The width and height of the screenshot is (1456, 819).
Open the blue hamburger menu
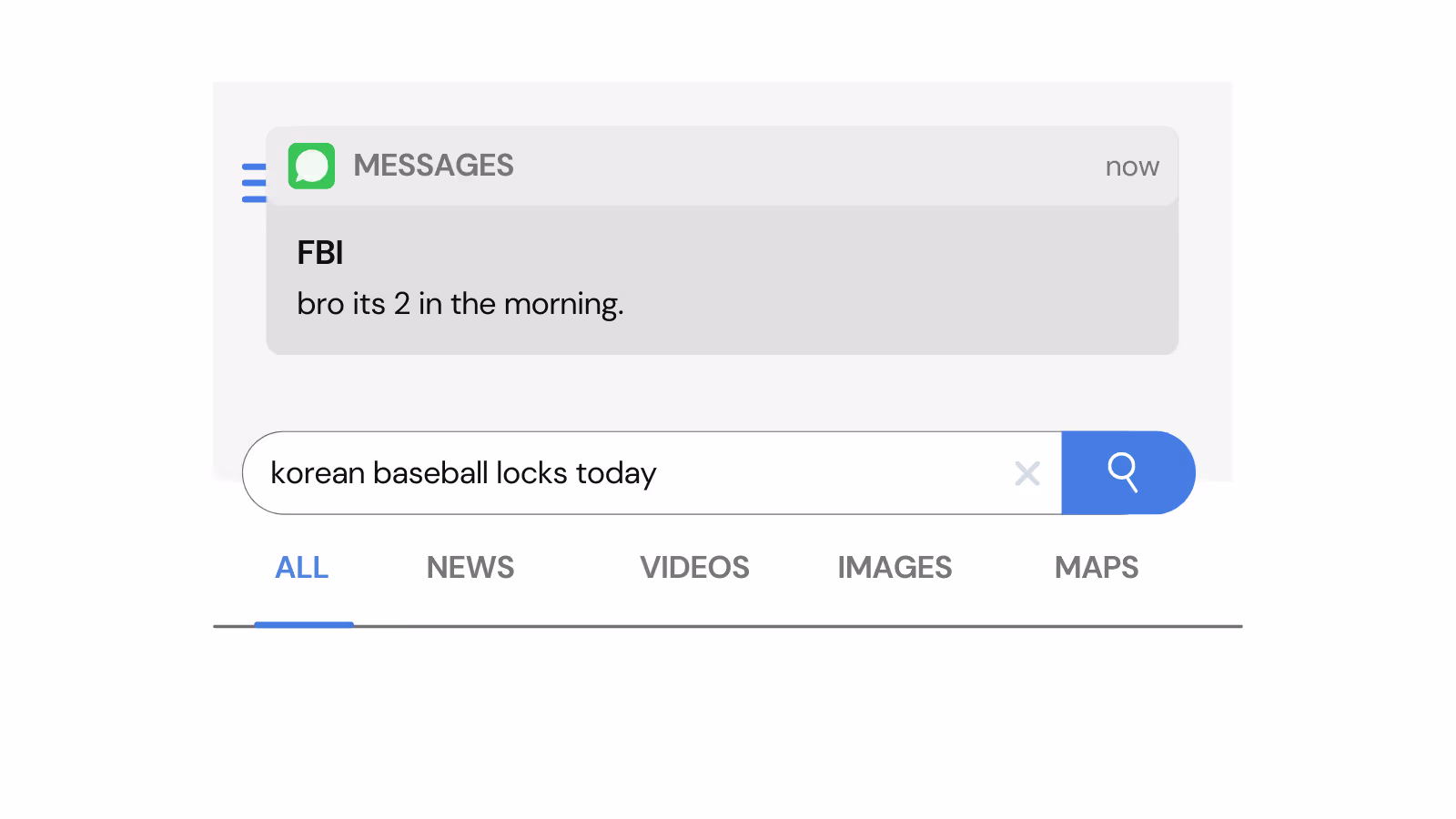tap(254, 183)
